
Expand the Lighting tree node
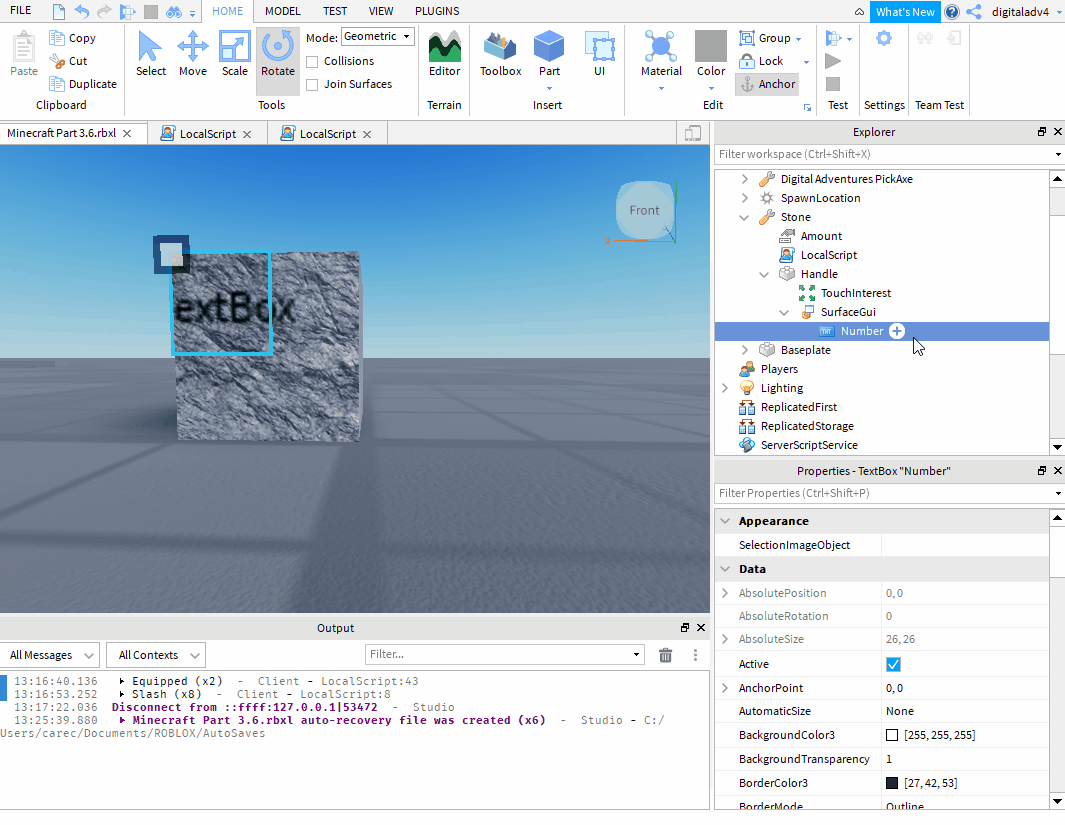[x=725, y=388]
